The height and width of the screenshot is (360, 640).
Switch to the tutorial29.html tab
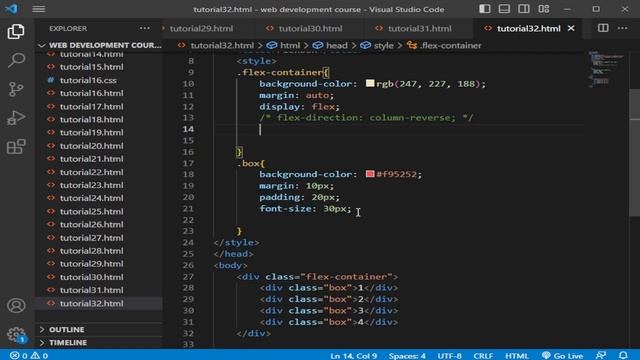point(201,29)
